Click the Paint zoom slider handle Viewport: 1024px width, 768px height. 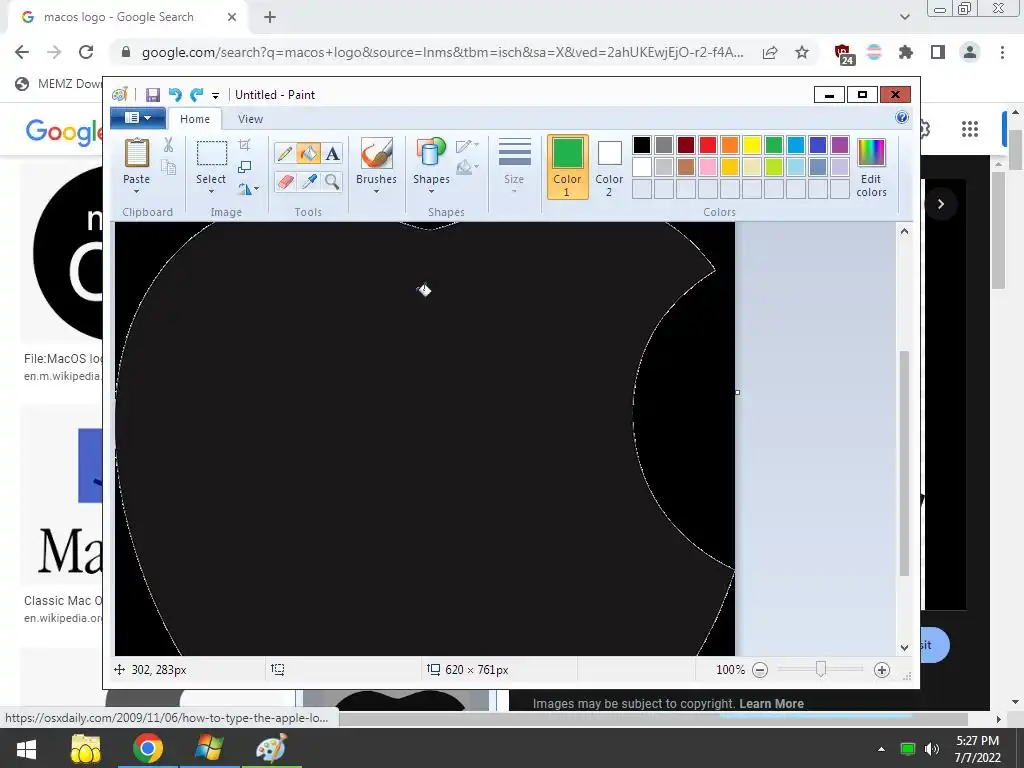[x=821, y=669]
